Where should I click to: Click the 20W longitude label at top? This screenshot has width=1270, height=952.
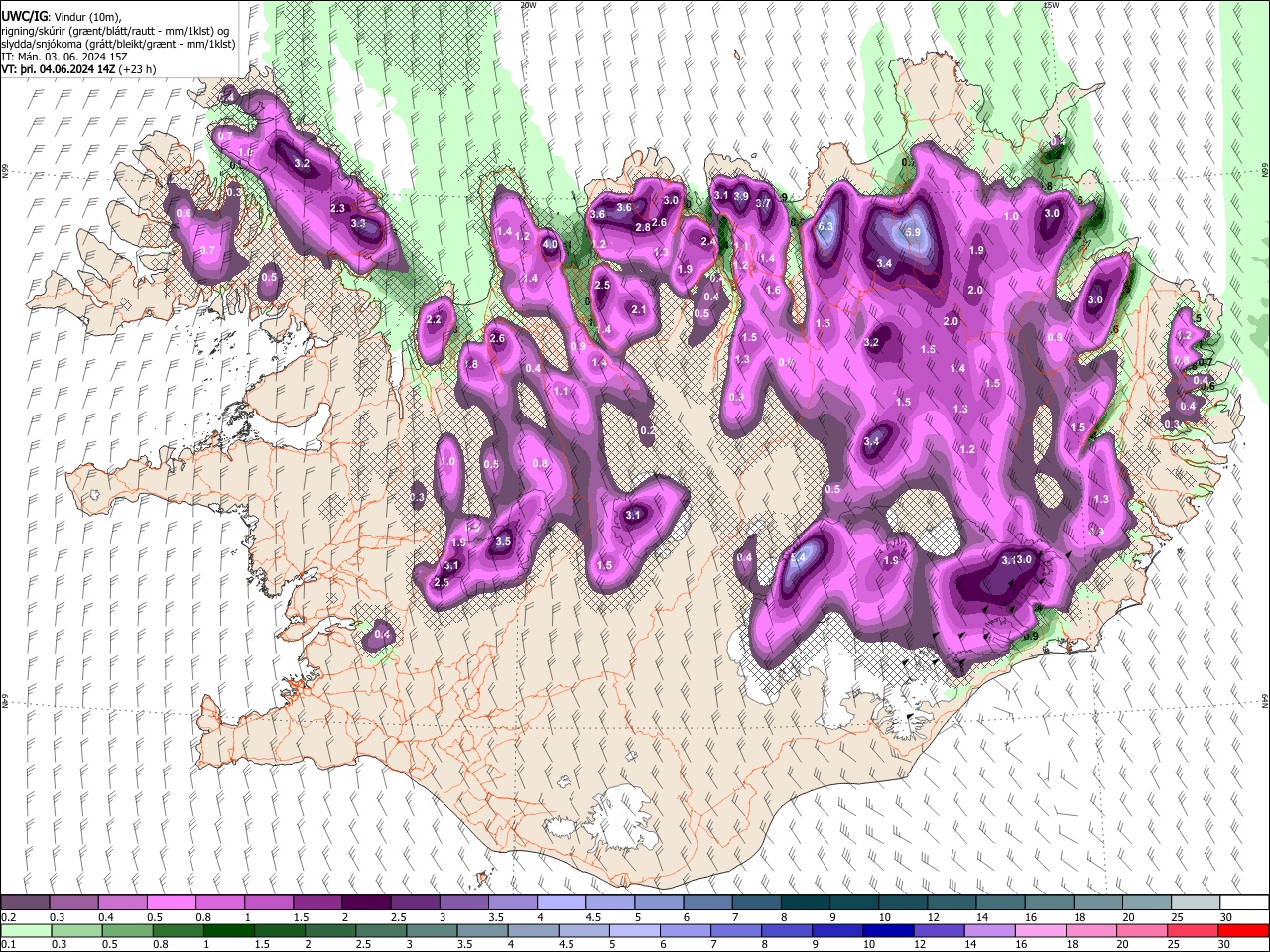[528, 5]
